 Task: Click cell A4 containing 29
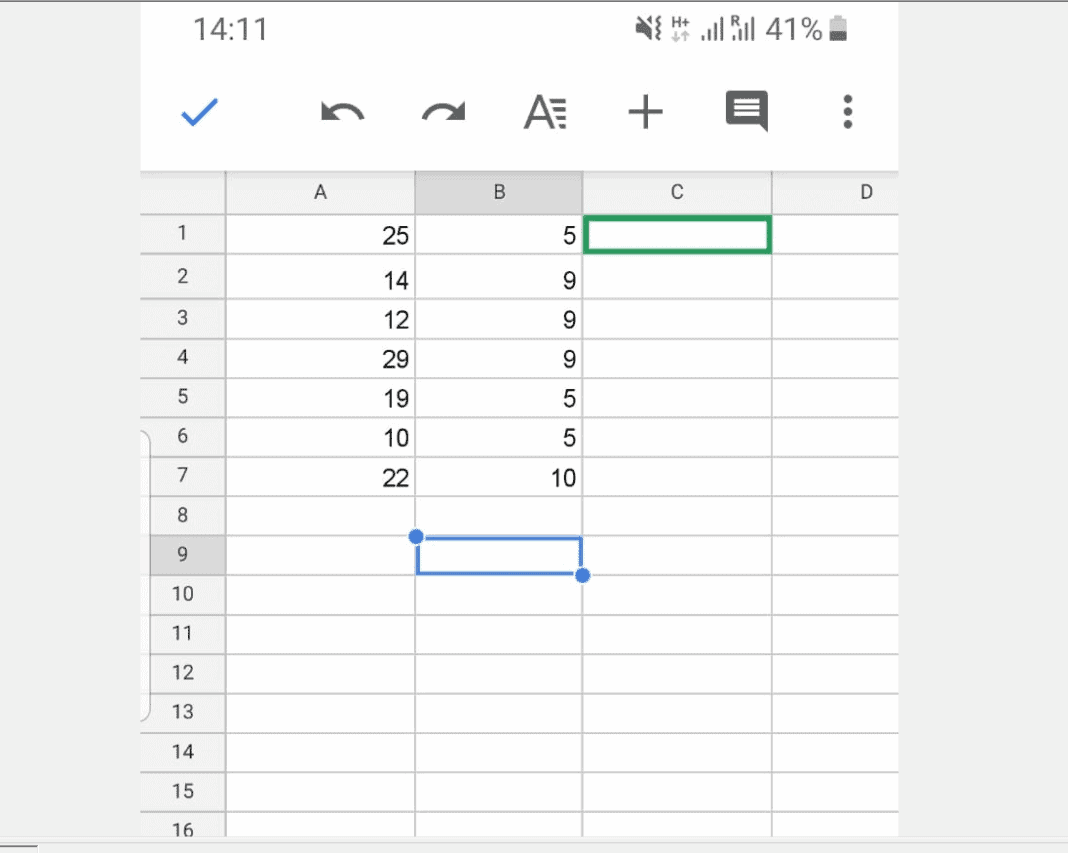click(x=320, y=359)
